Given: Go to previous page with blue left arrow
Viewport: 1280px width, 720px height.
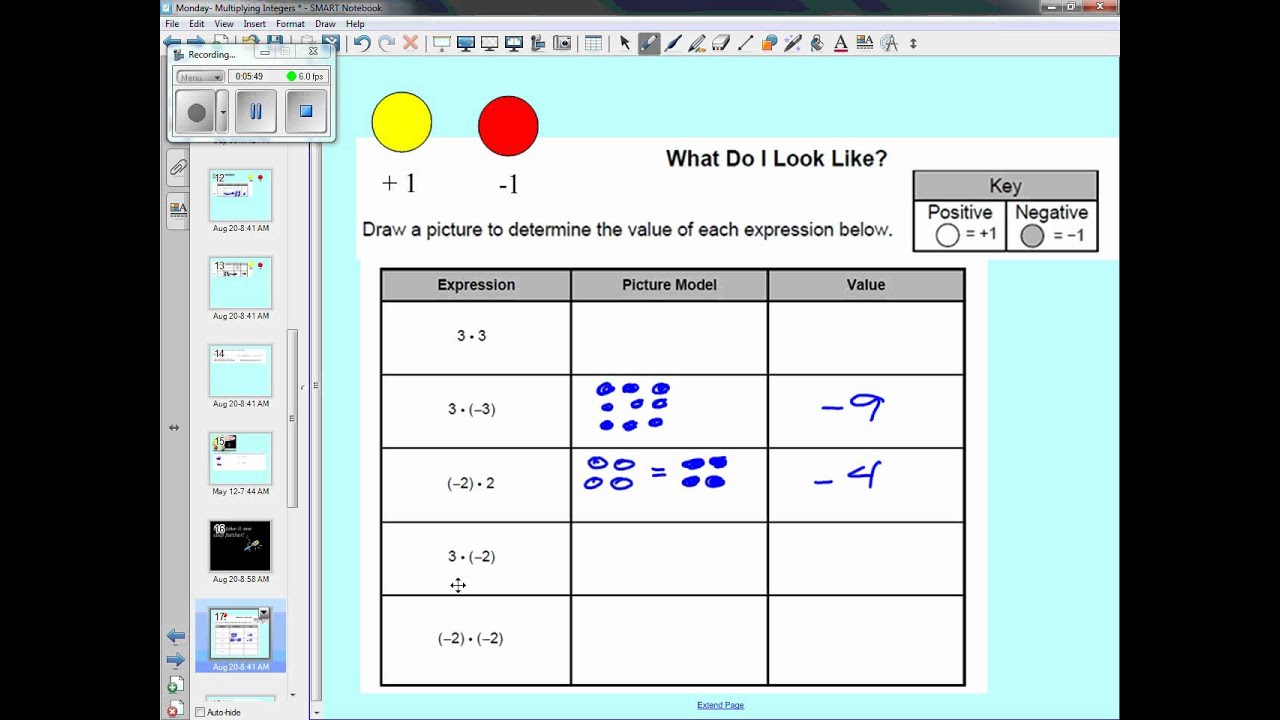Looking at the screenshot, I should pos(175,636).
